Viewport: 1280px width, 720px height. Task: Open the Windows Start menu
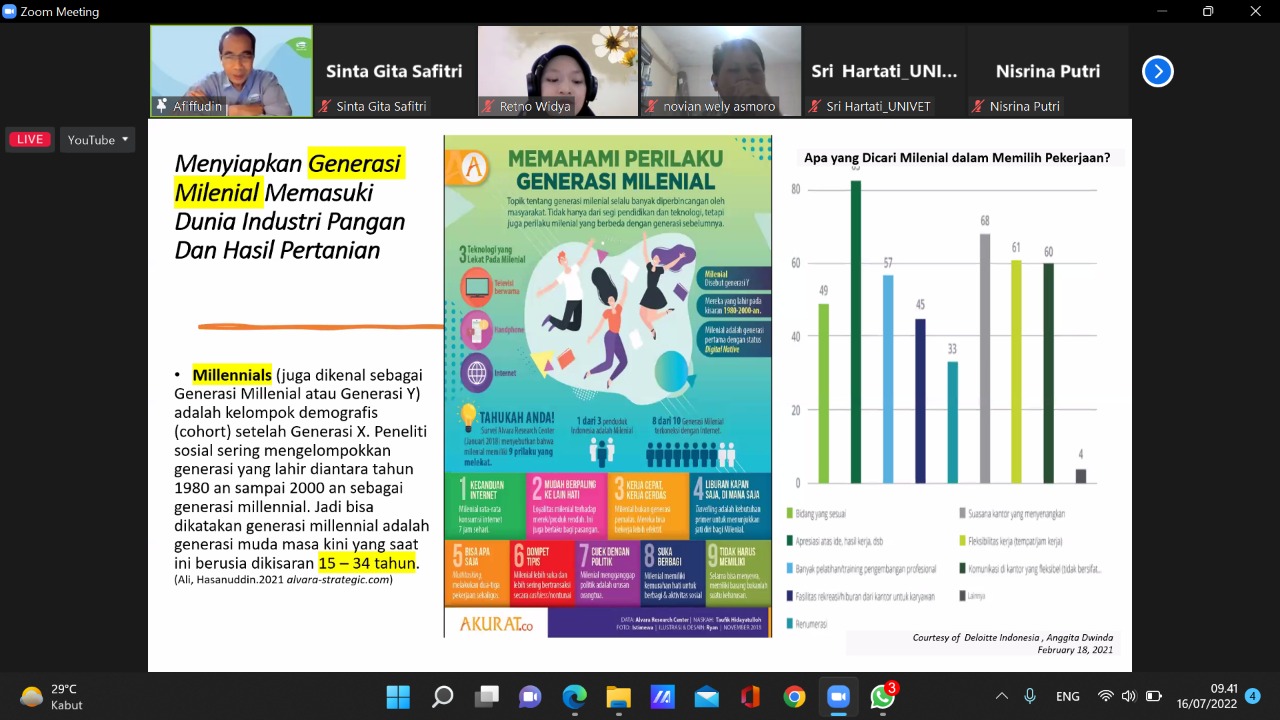tap(398, 697)
